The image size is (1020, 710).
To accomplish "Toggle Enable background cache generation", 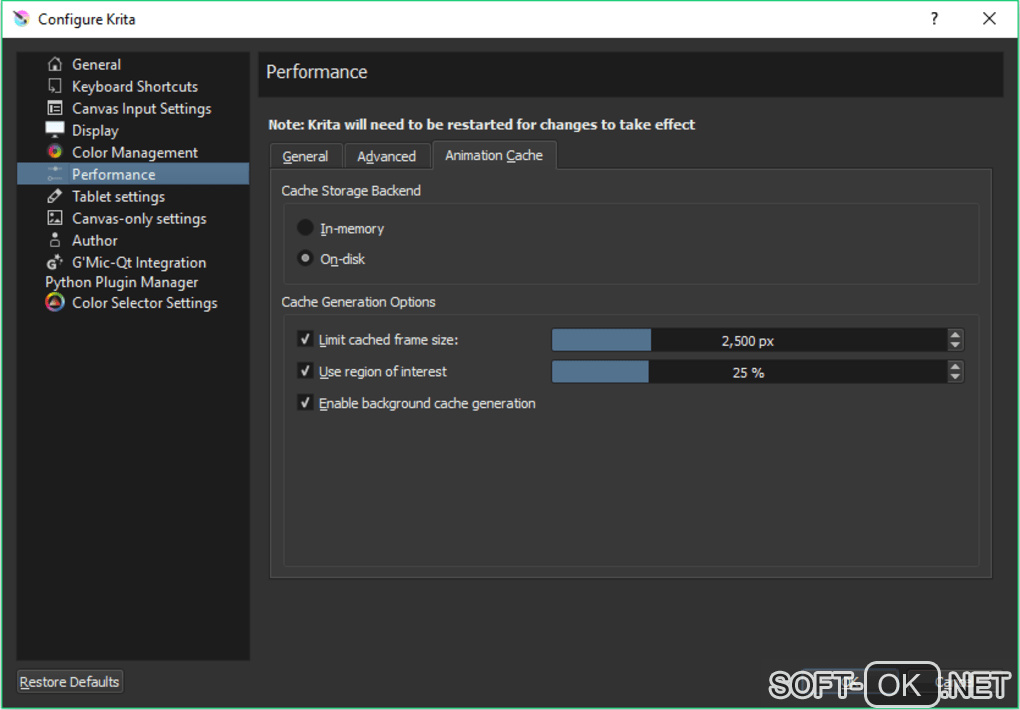I will 305,403.
